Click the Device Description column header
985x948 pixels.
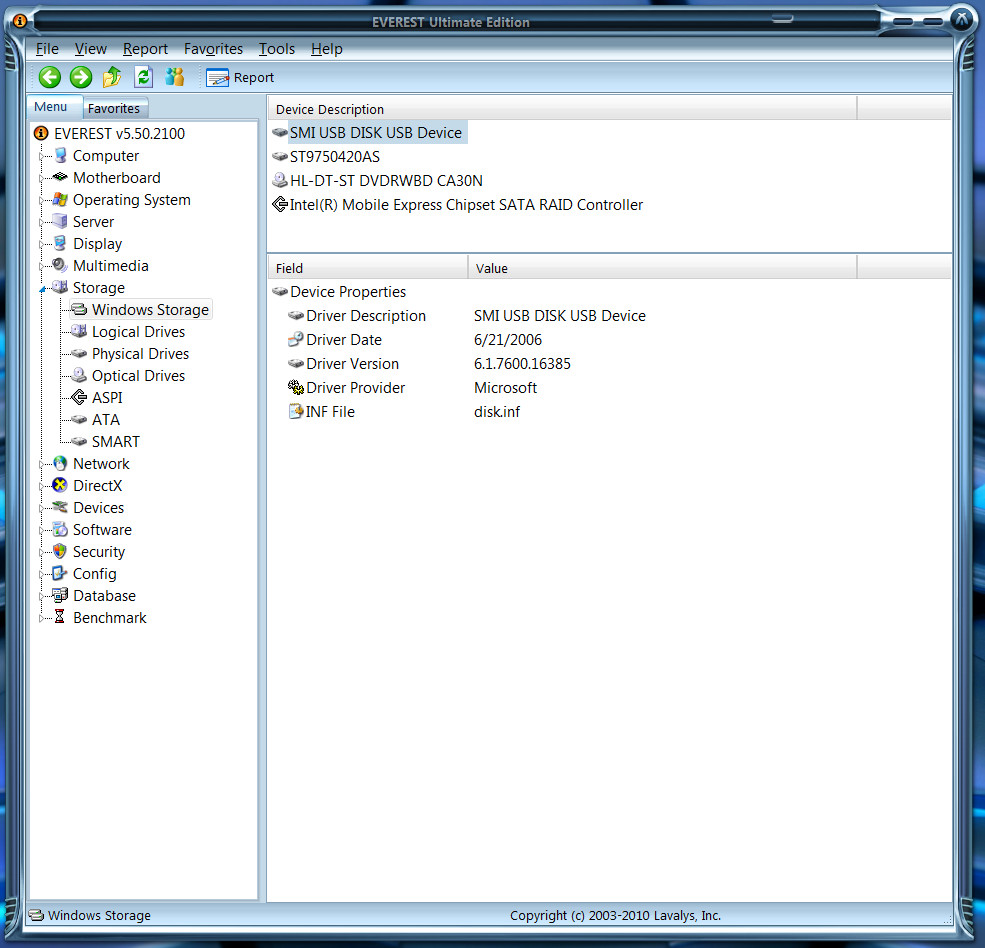562,109
